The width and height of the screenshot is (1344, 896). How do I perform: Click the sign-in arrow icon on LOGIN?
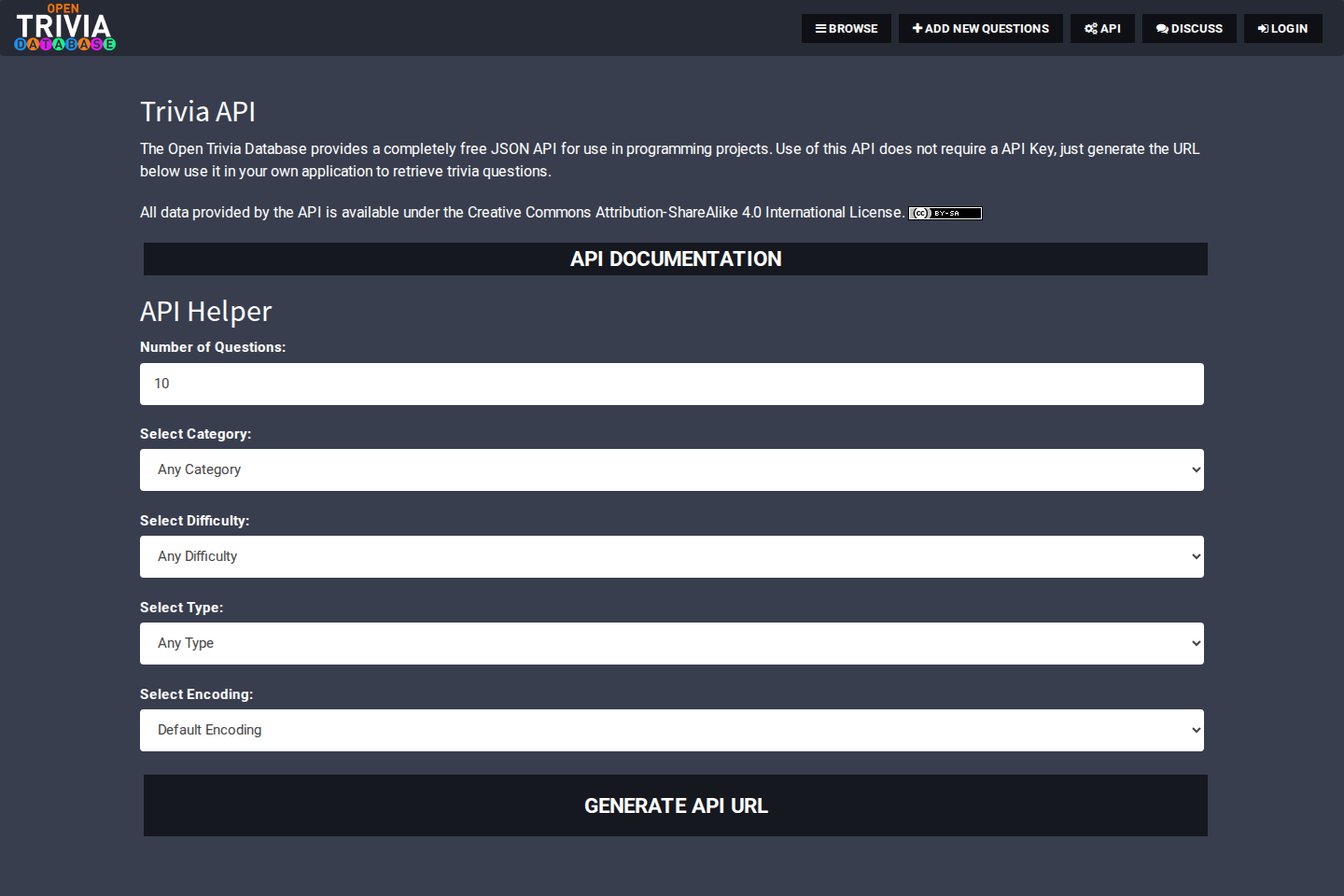pyautogui.click(x=1265, y=28)
